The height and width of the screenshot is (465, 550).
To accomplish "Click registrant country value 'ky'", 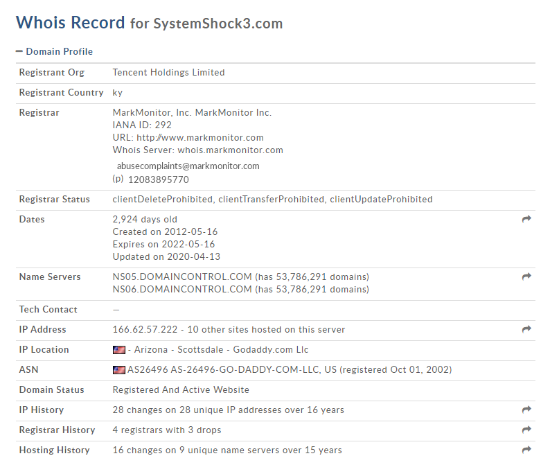I will pos(118,93).
